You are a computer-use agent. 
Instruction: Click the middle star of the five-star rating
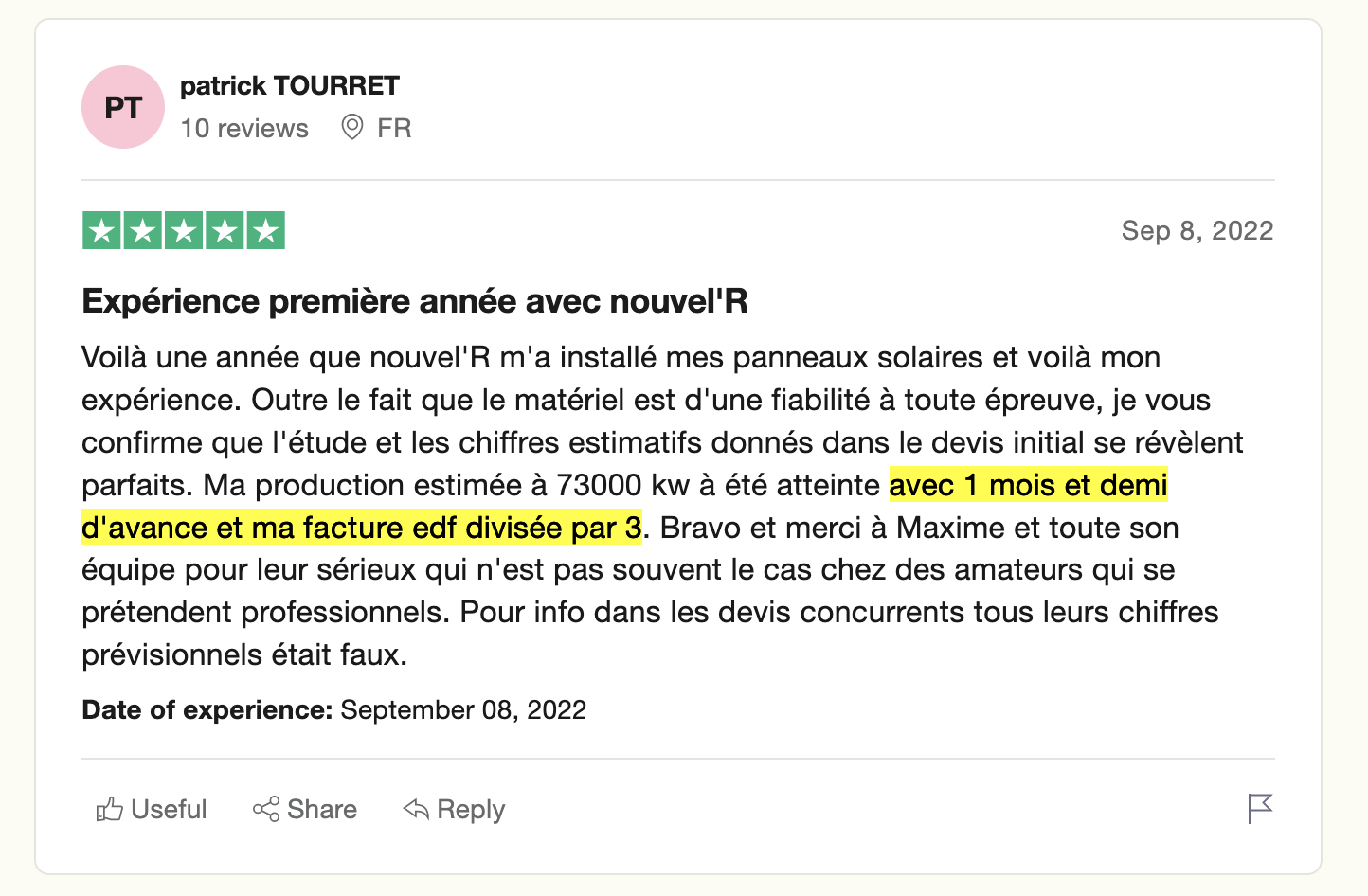click(184, 229)
